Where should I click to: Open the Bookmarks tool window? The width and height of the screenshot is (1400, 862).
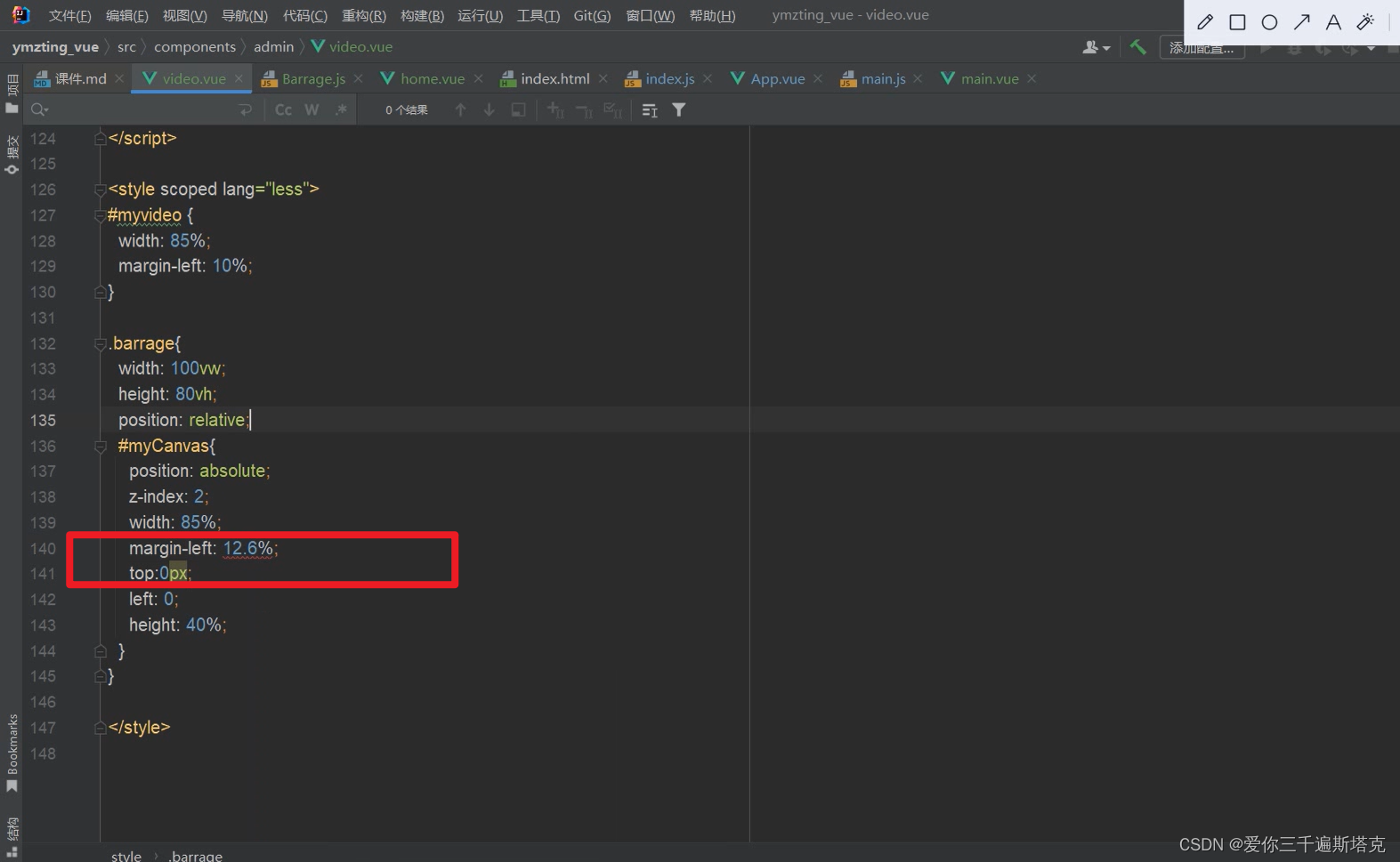point(12,753)
